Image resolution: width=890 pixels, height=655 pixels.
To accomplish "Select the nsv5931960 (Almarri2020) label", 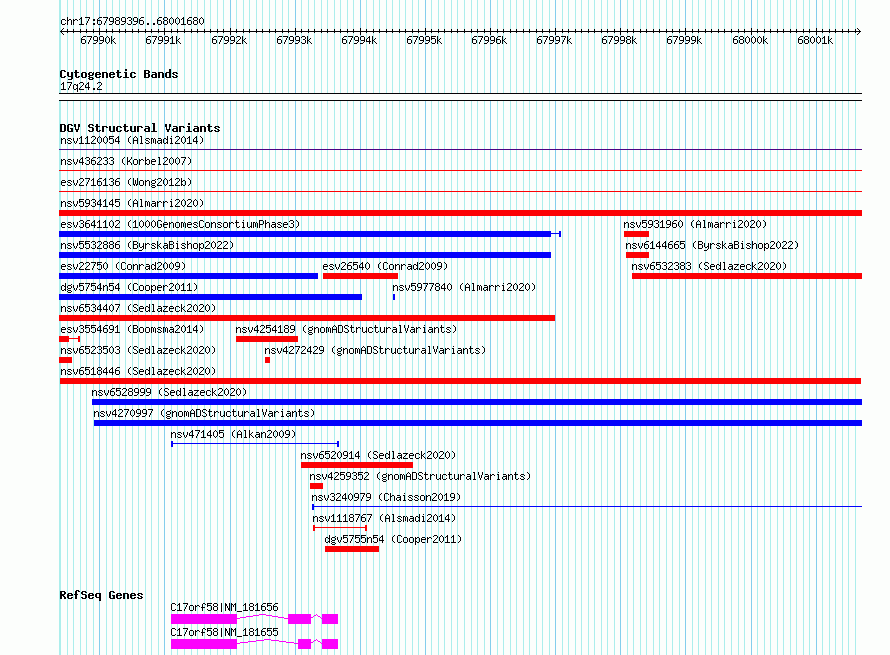I will 695,224.
